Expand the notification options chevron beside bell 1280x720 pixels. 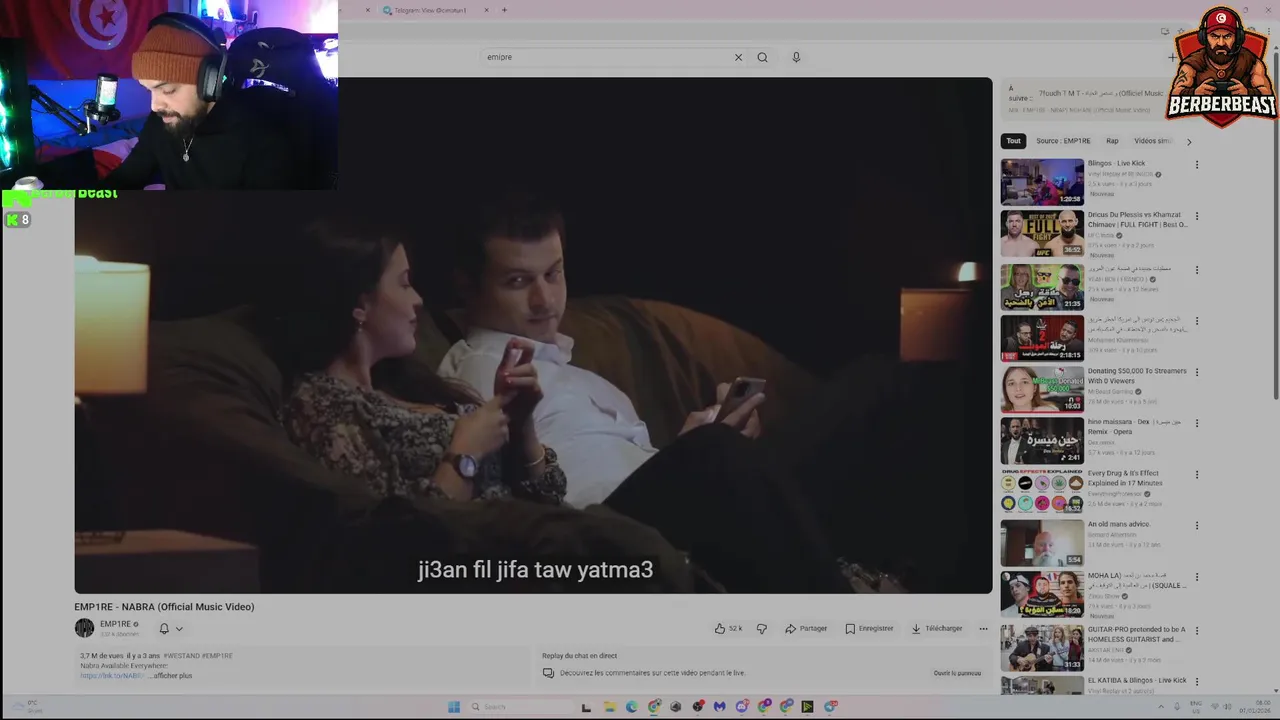[x=179, y=629]
